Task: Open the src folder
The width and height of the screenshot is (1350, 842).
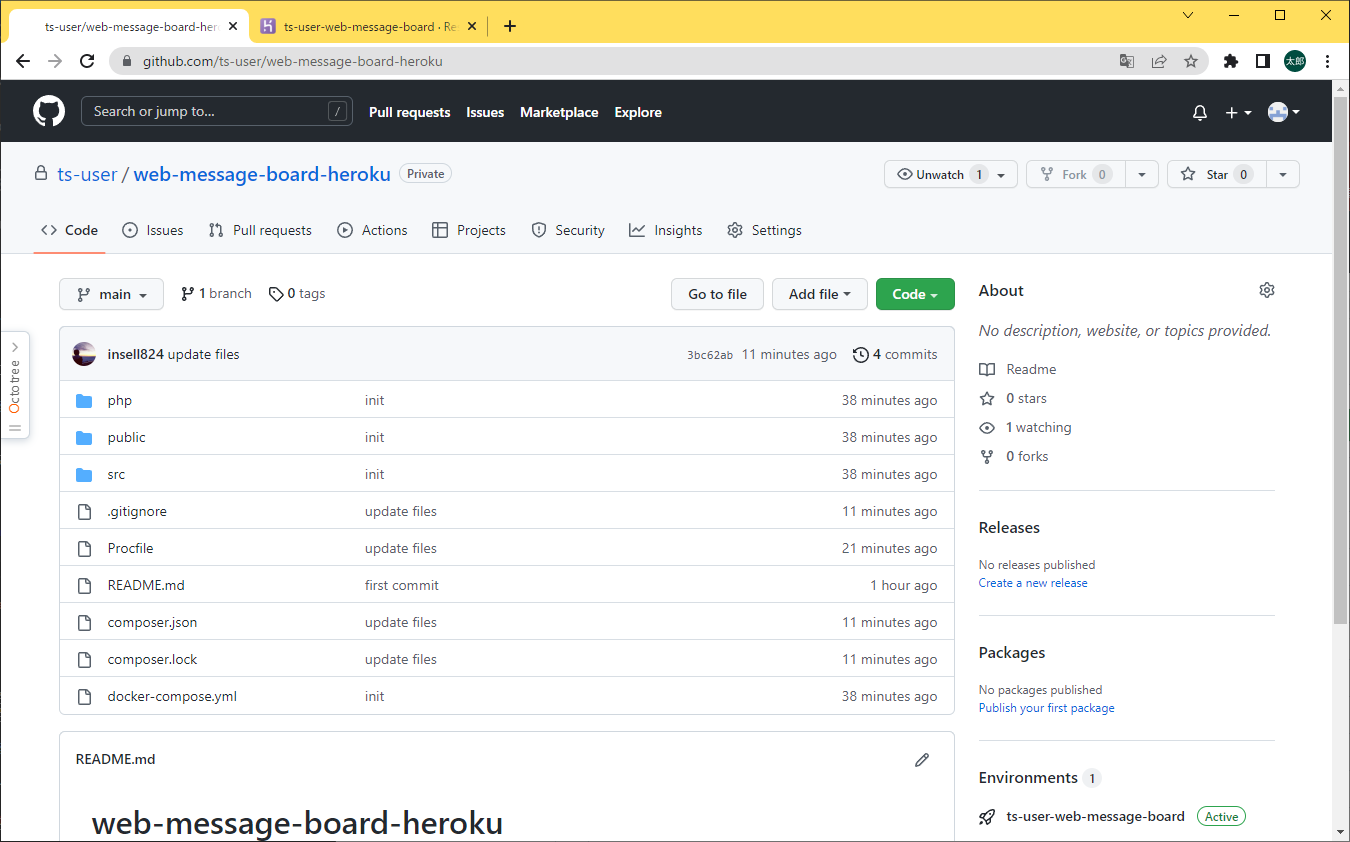Action: tap(117, 474)
